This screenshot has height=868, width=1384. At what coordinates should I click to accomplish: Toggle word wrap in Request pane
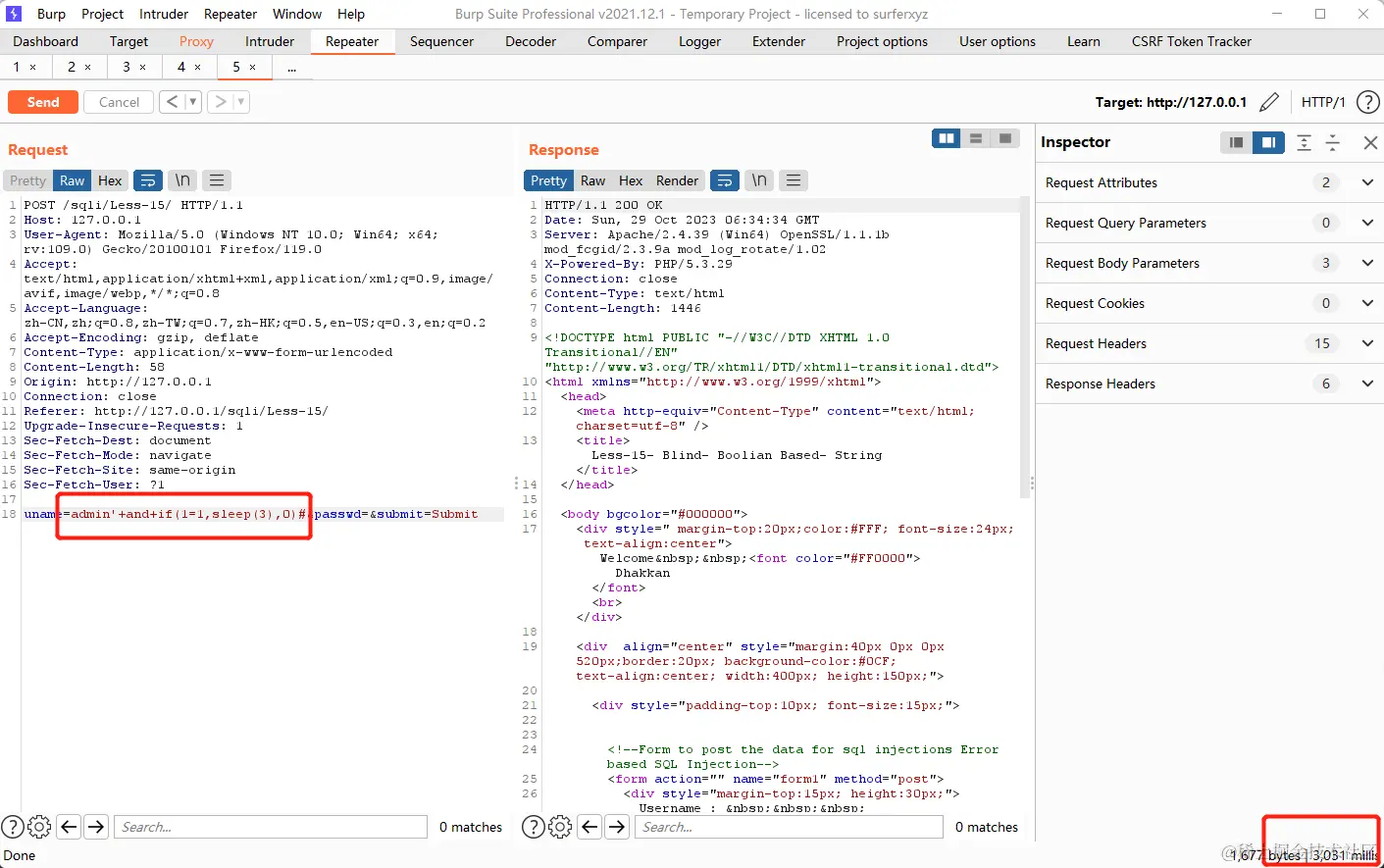click(x=148, y=180)
